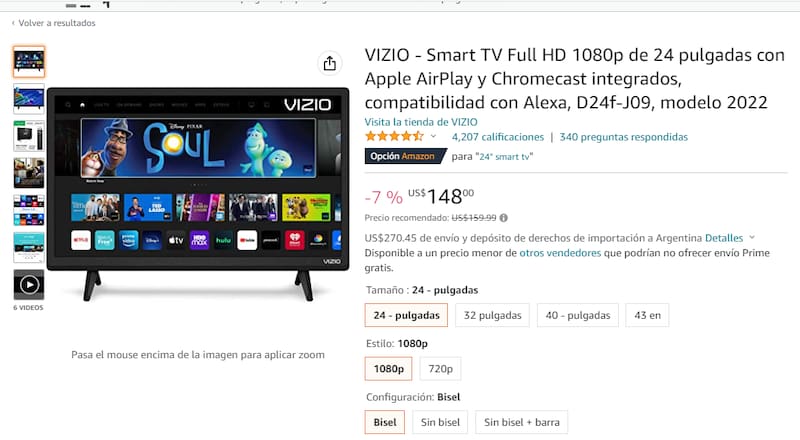Image resolution: width=800 pixels, height=440 pixels.
Task: Click the share icon above the TV image
Action: 330,63
